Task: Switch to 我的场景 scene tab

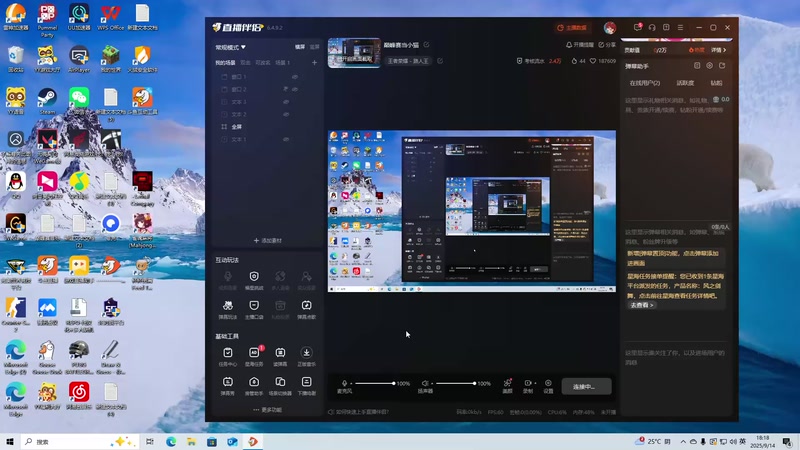Action: 225,63
